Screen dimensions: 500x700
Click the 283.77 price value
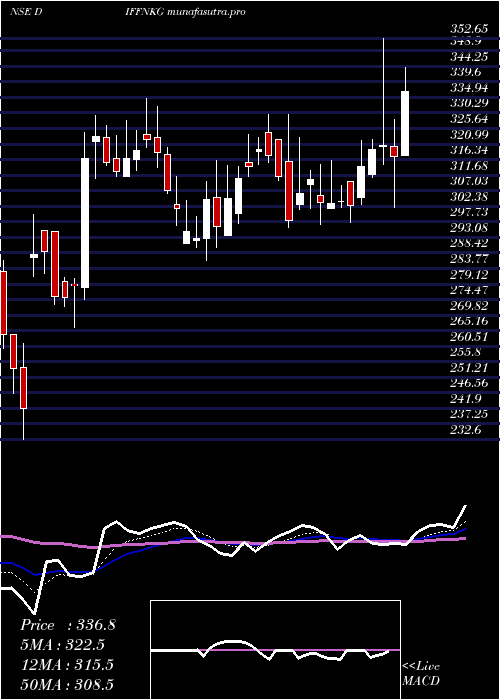pyautogui.click(x=469, y=259)
